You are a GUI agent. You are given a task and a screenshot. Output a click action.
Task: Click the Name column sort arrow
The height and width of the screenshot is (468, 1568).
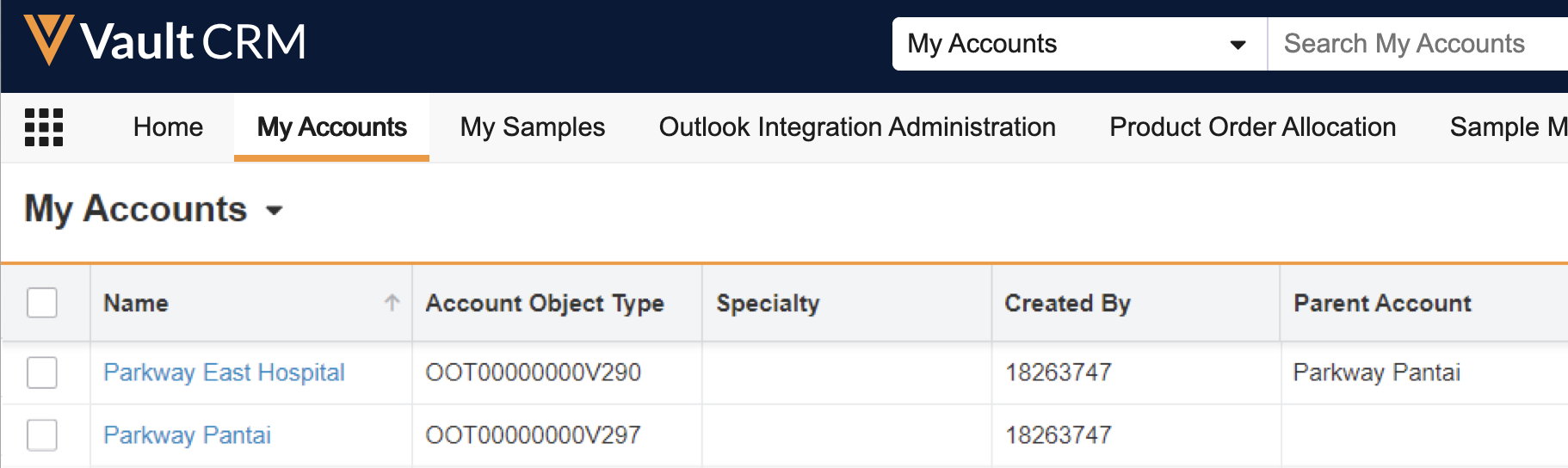(x=392, y=303)
